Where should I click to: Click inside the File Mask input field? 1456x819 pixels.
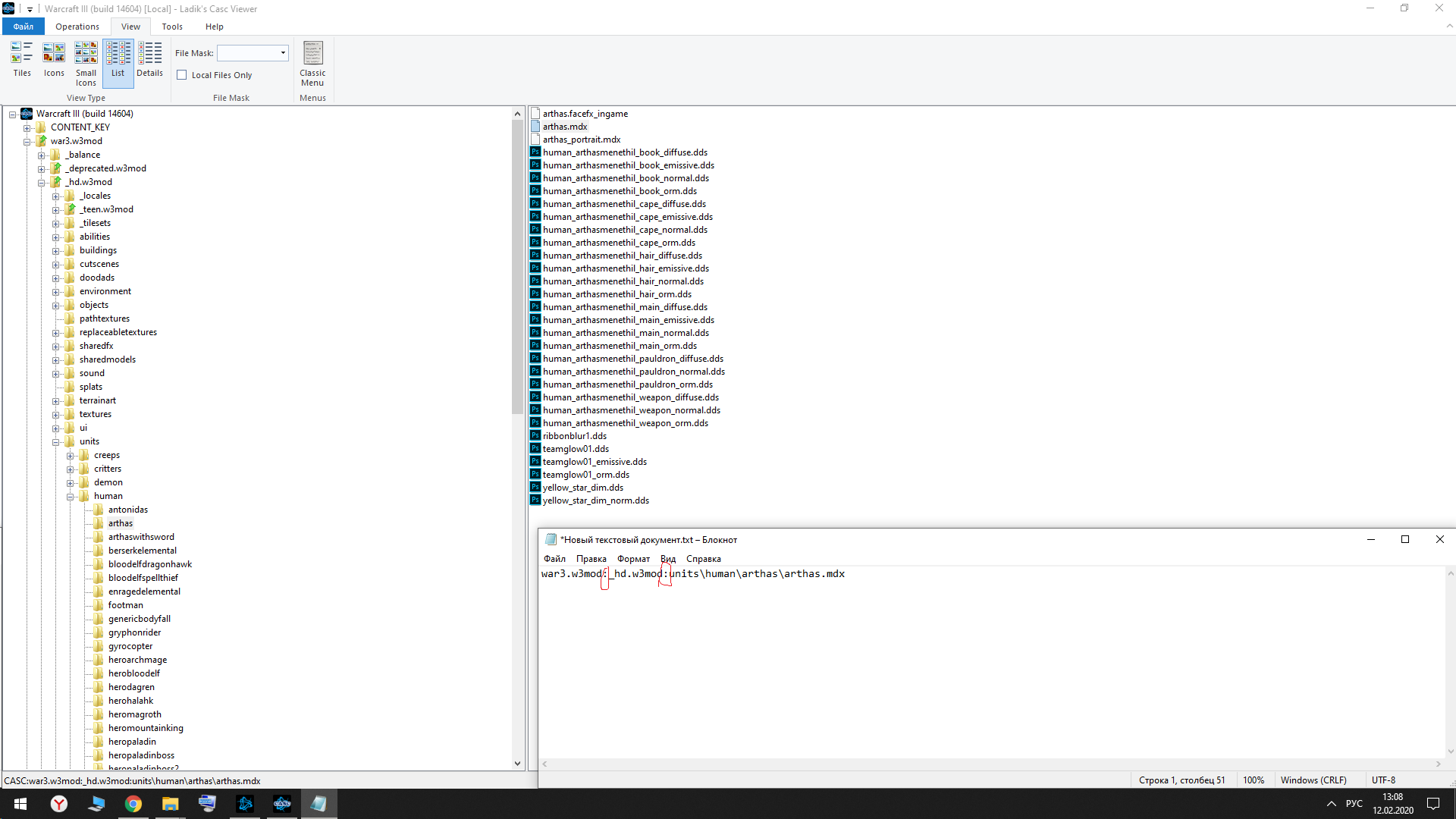tap(247, 53)
